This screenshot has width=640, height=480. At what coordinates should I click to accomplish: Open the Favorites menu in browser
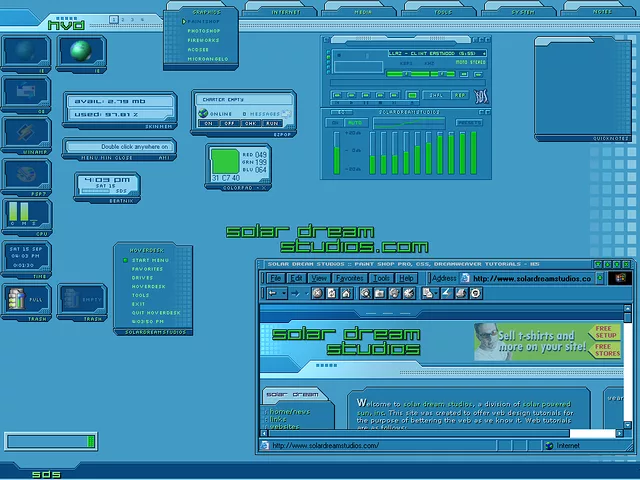point(349,278)
